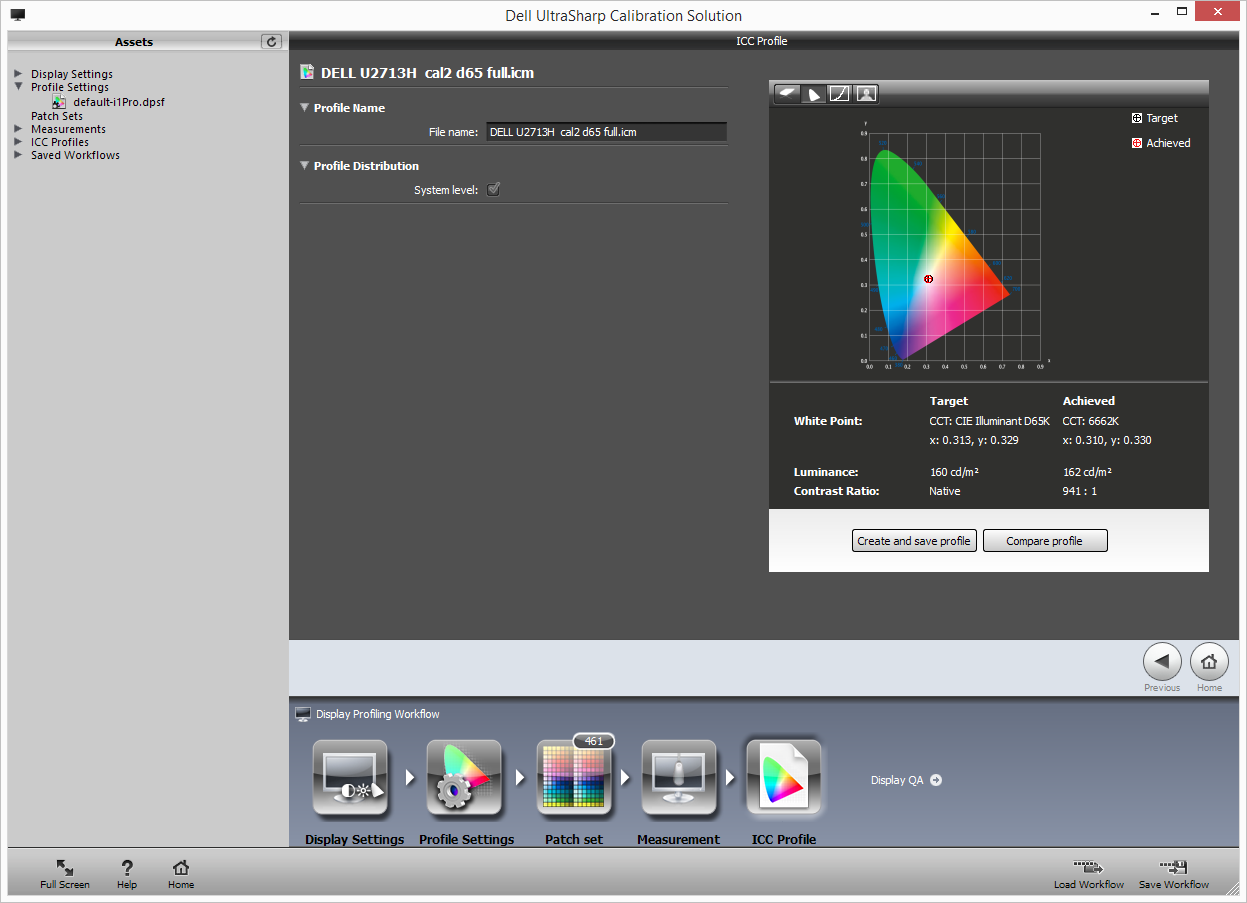Click the ICC Profile panel title
The height and width of the screenshot is (903, 1247).
click(x=762, y=41)
